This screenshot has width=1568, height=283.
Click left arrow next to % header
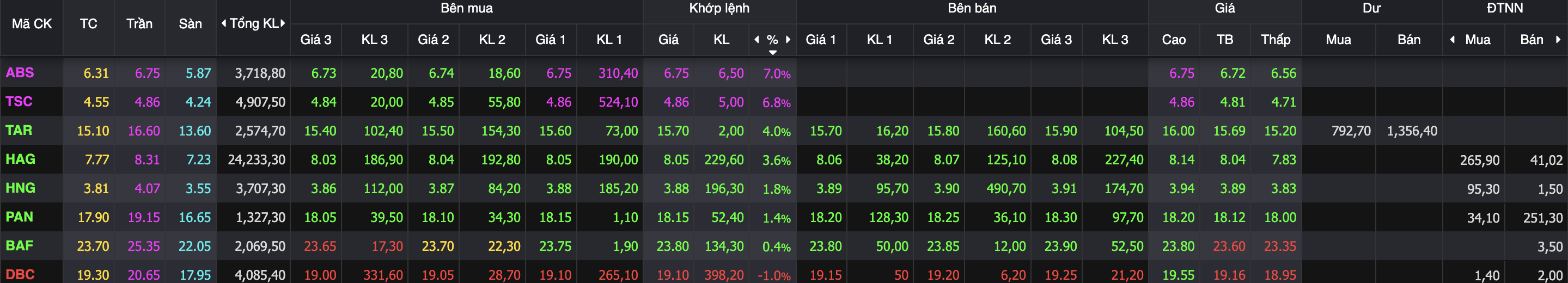(x=756, y=40)
